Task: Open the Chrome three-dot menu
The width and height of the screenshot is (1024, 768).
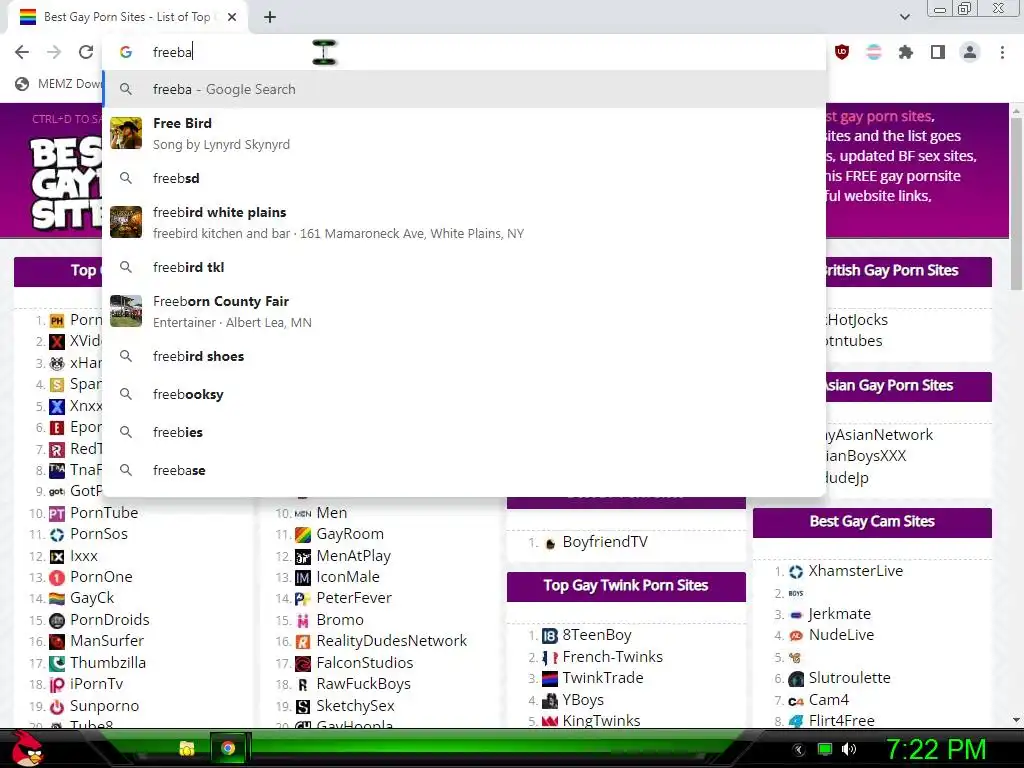Action: tap(1002, 52)
